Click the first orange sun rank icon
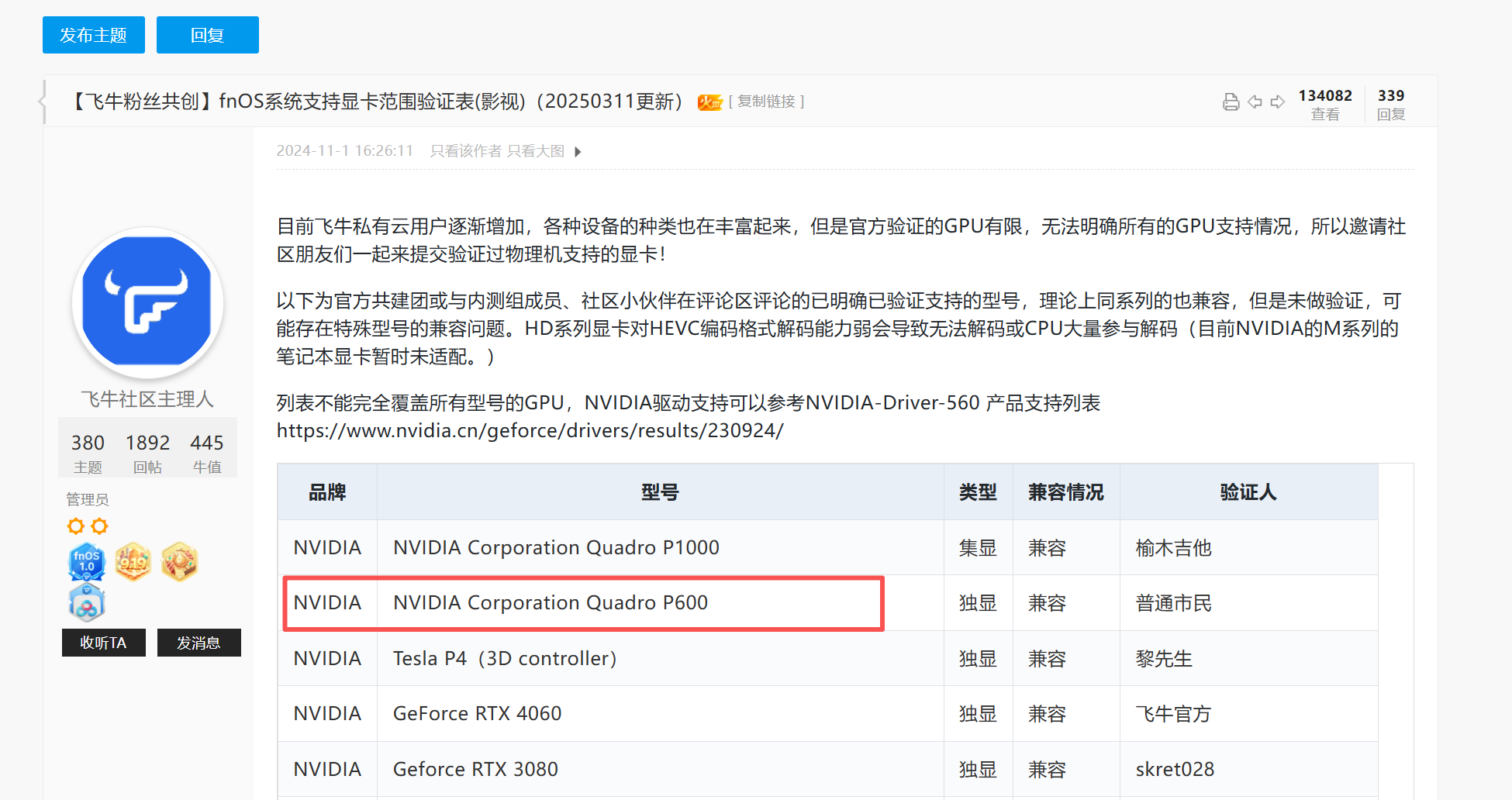Viewport: 1512px width, 800px height. pyautogui.click(x=75, y=526)
